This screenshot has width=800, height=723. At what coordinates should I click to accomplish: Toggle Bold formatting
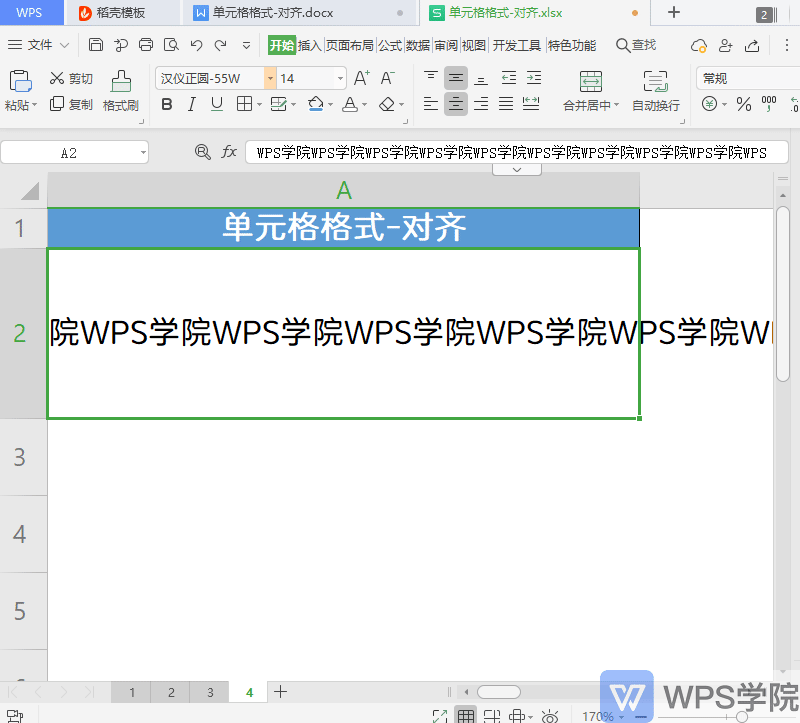point(166,105)
